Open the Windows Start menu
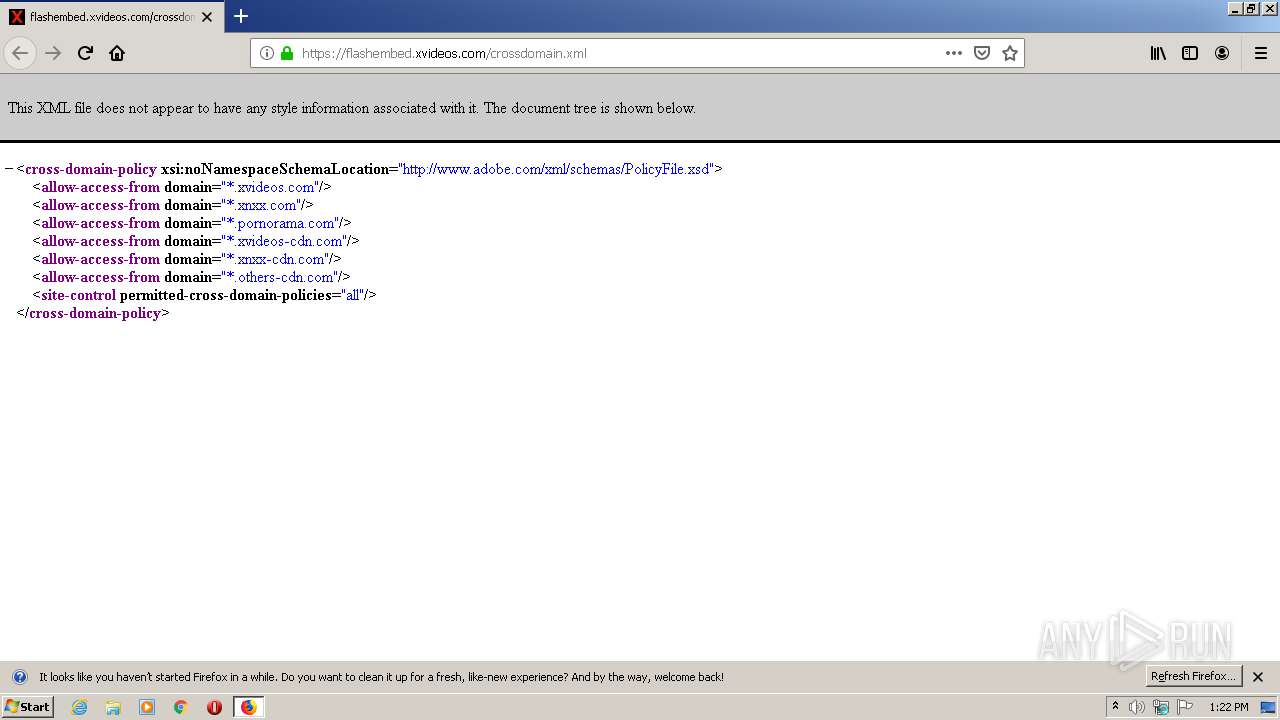The height and width of the screenshot is (720, 1280). click(x=27, y=707)
